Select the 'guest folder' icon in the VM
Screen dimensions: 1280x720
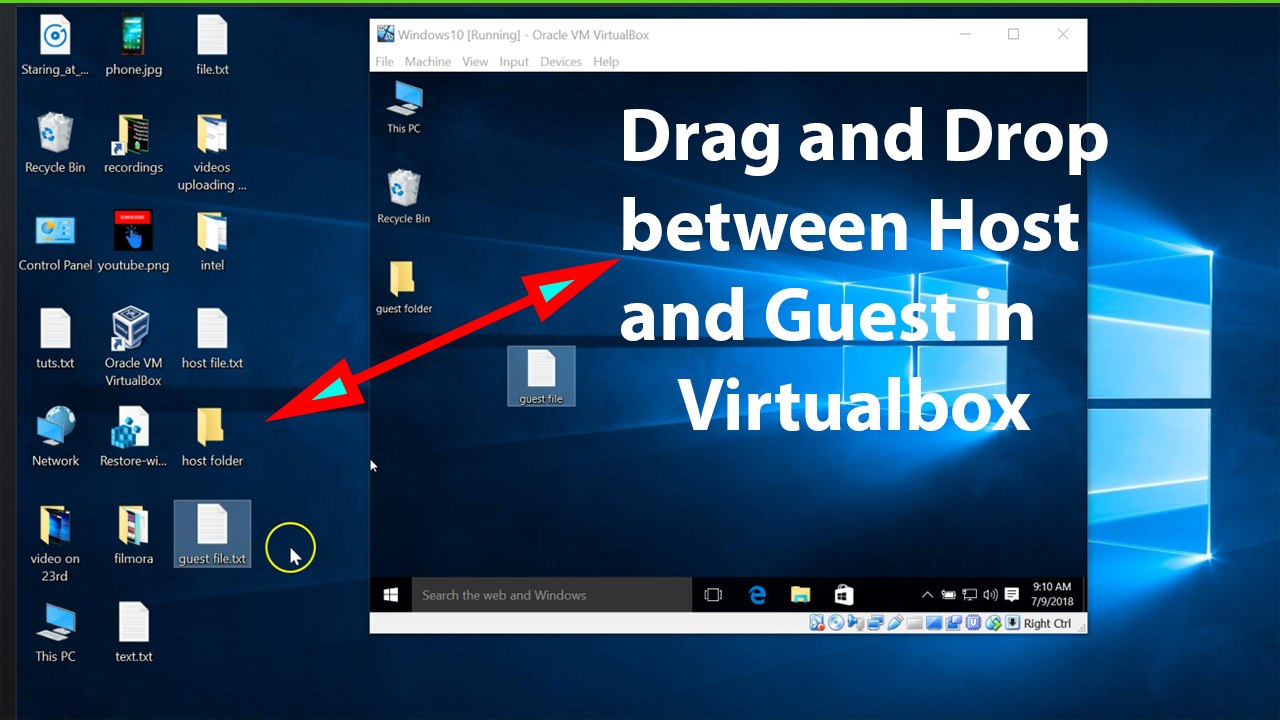(404, 288)
